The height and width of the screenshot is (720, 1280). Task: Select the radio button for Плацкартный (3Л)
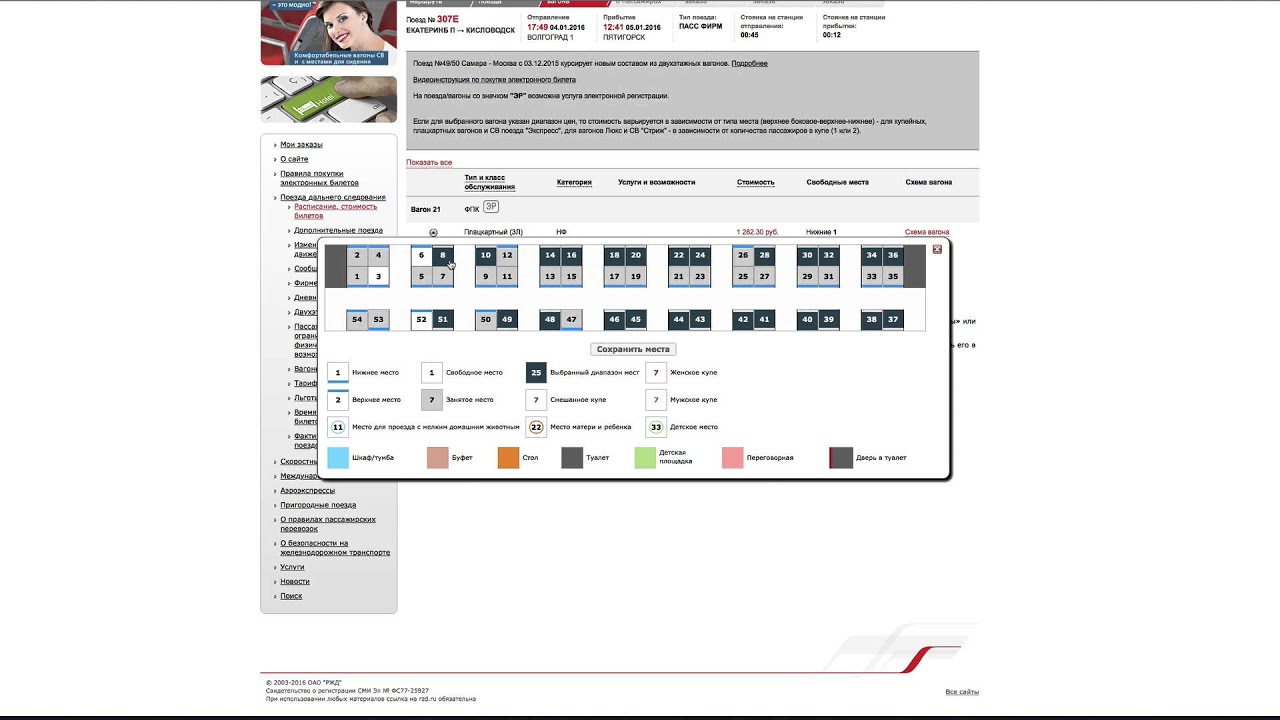pos(433,233)
